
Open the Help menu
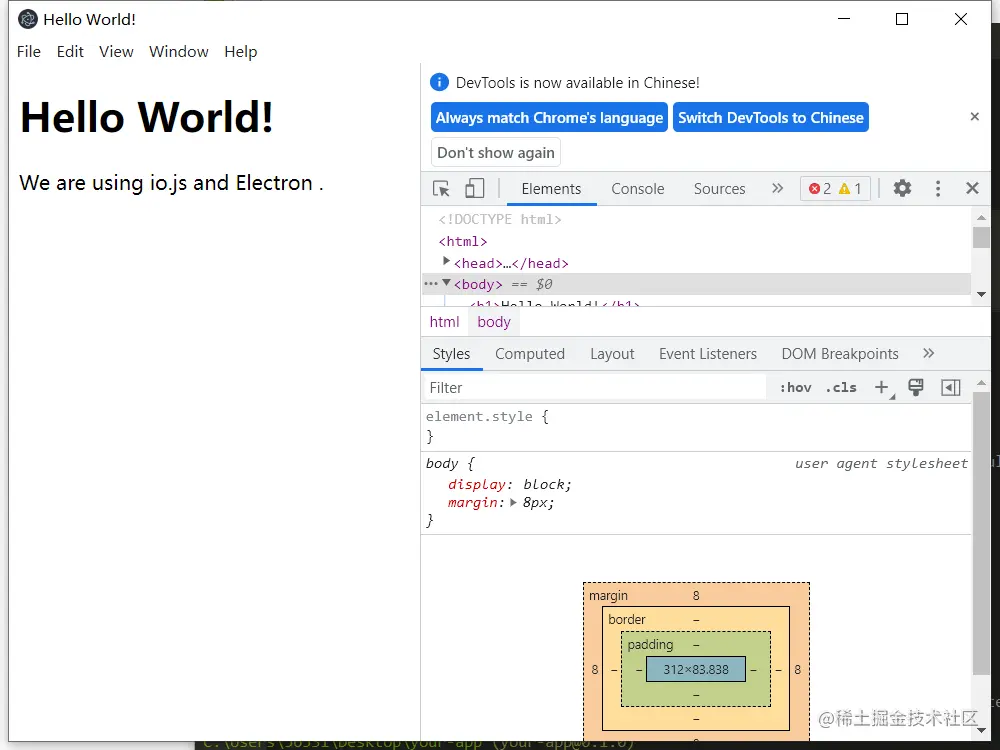click(x=240, y=52)
